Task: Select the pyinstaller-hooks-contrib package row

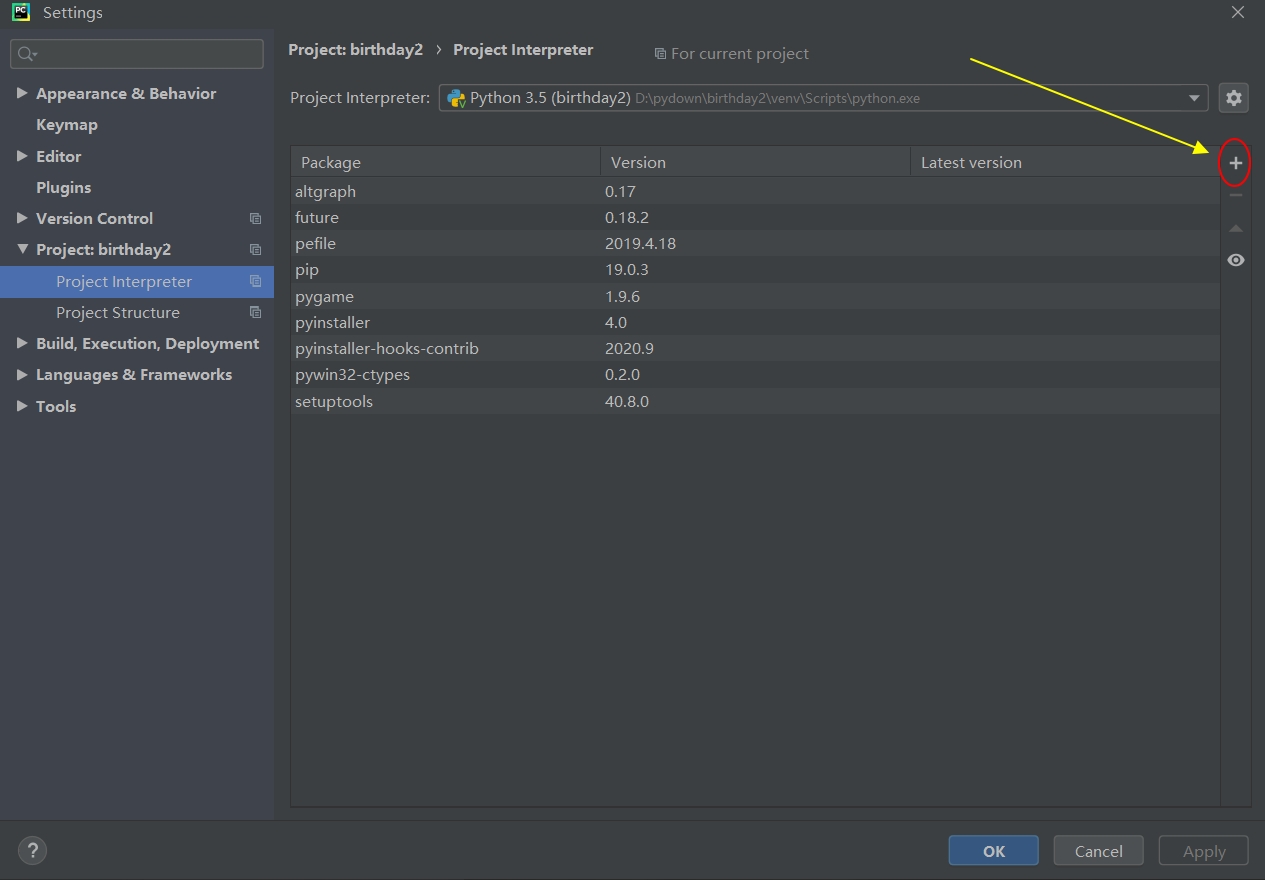Action: (x=755, y=348)
